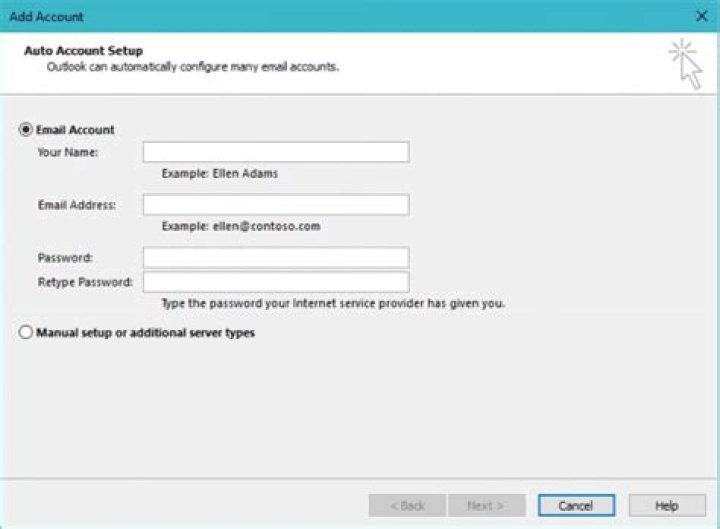Click the "Your Name:" label
This screenshot has height=529, width=720.
pyautogui.click(x=61, y=152)
